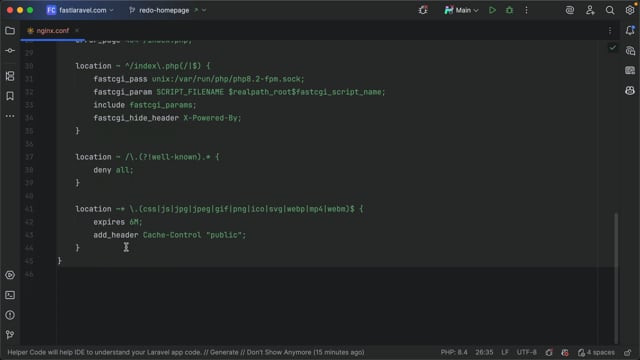Click the fastcgi_pass directive line
The width and height of the screenshot is (640, 360).
(x=199, y=79)
